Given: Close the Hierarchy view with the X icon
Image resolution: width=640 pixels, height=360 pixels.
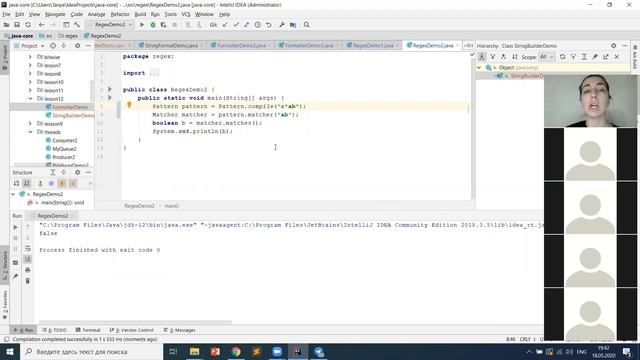Looking at the screenshot, I should click(617, 57).
